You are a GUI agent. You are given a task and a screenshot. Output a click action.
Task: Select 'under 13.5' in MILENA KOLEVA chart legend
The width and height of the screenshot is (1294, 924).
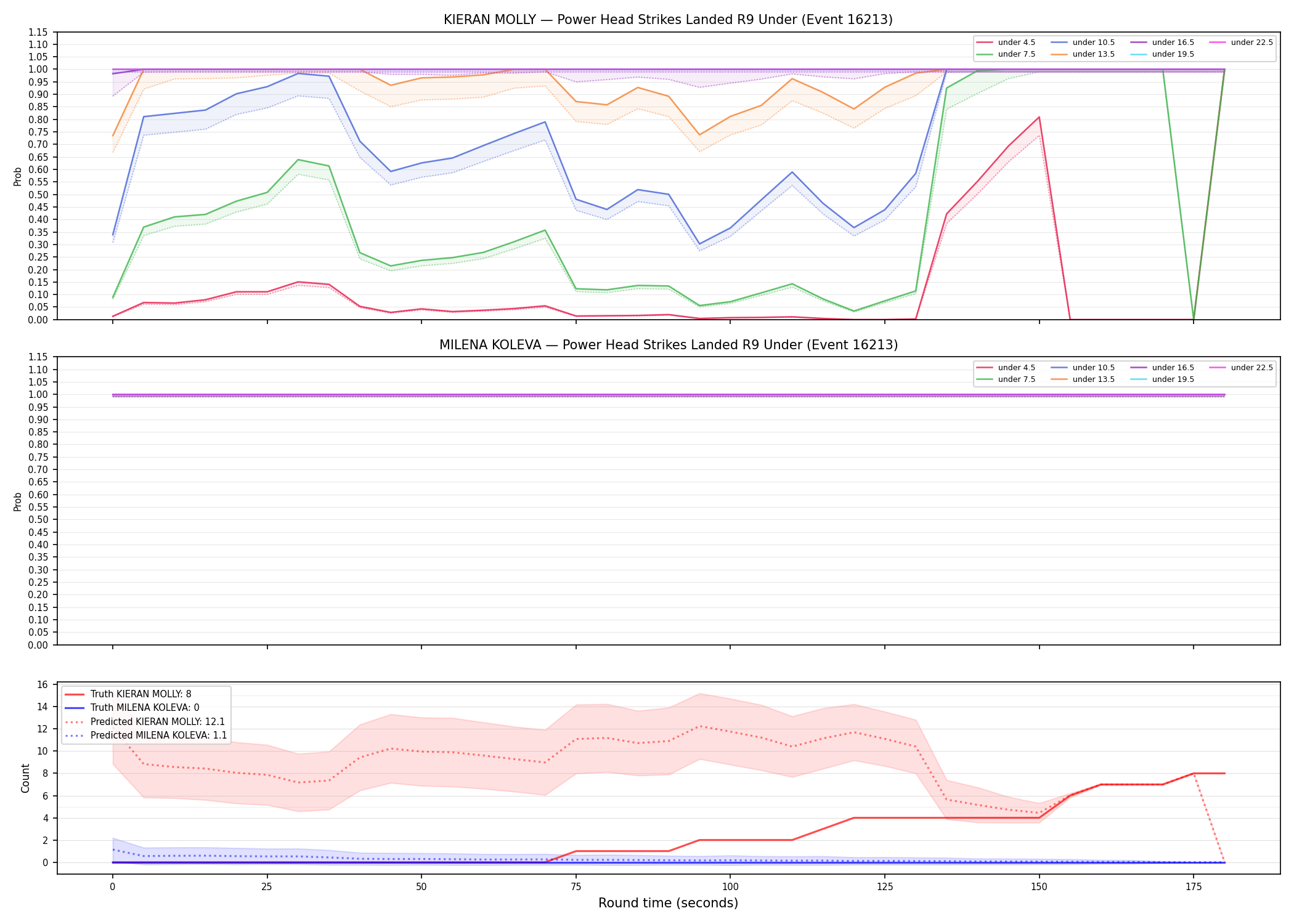1083,379
